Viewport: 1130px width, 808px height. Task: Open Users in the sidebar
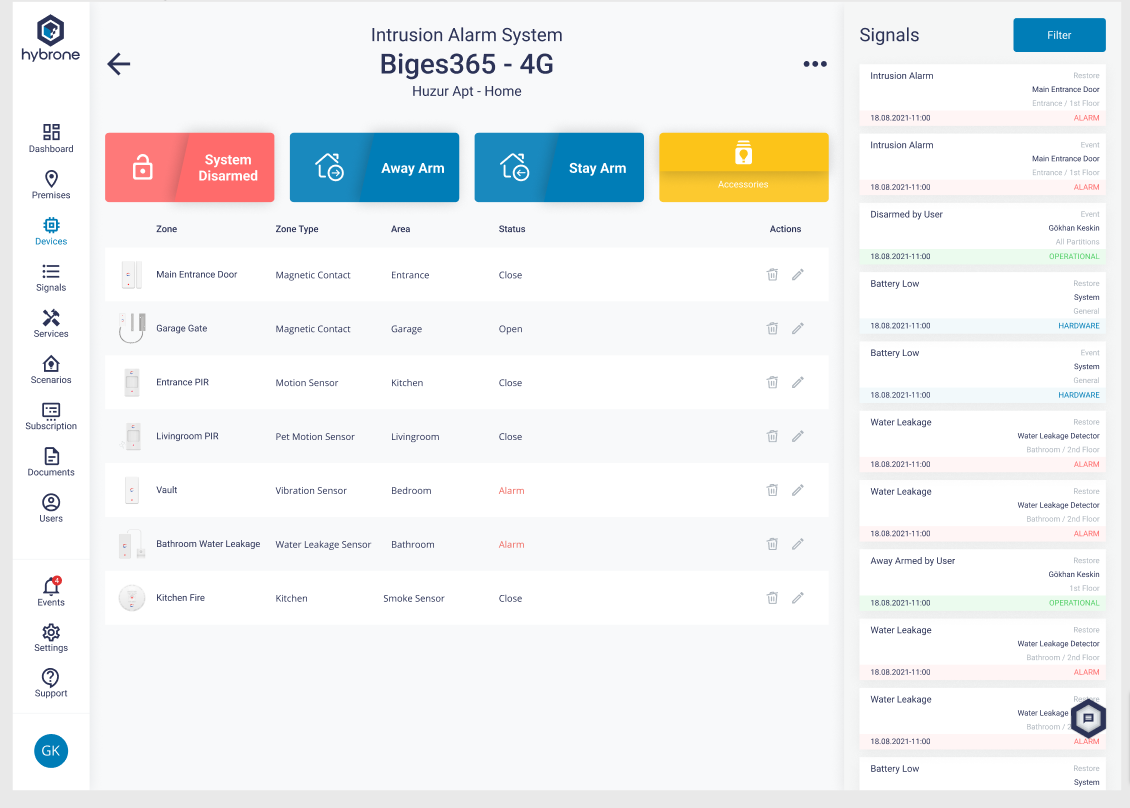(x=51, y=508)
